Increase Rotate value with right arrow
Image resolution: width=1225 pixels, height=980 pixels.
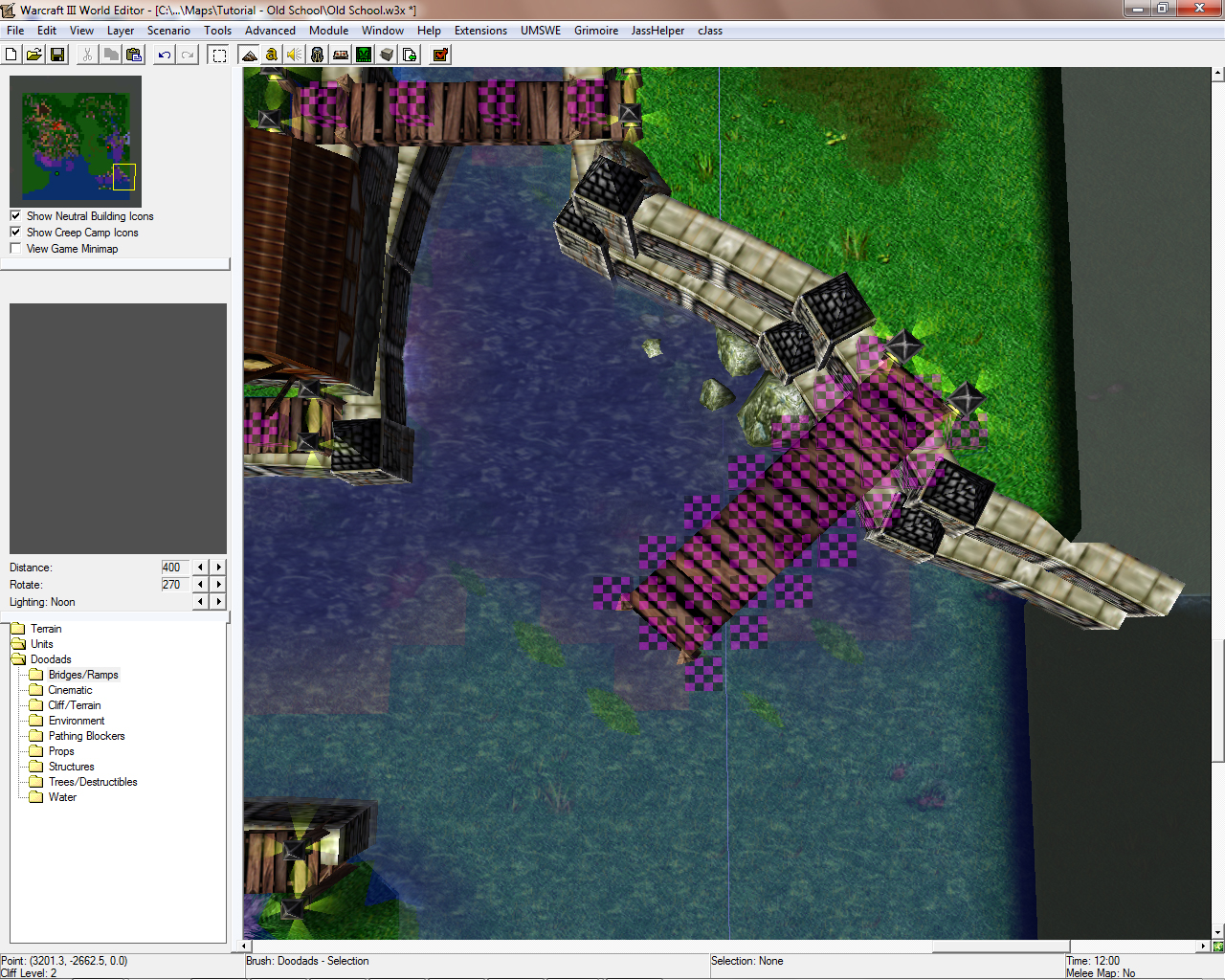219,585
